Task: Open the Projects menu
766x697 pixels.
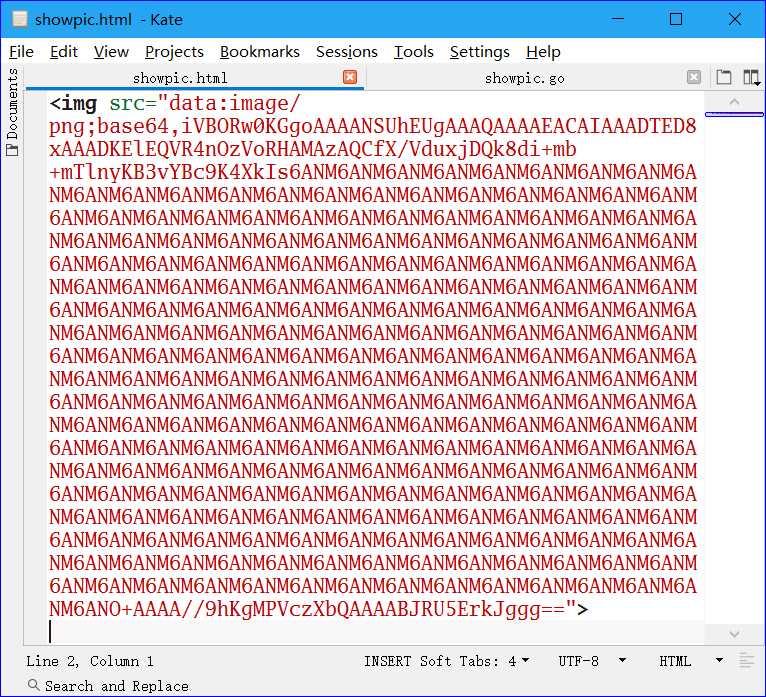Action: pos(174,52)
